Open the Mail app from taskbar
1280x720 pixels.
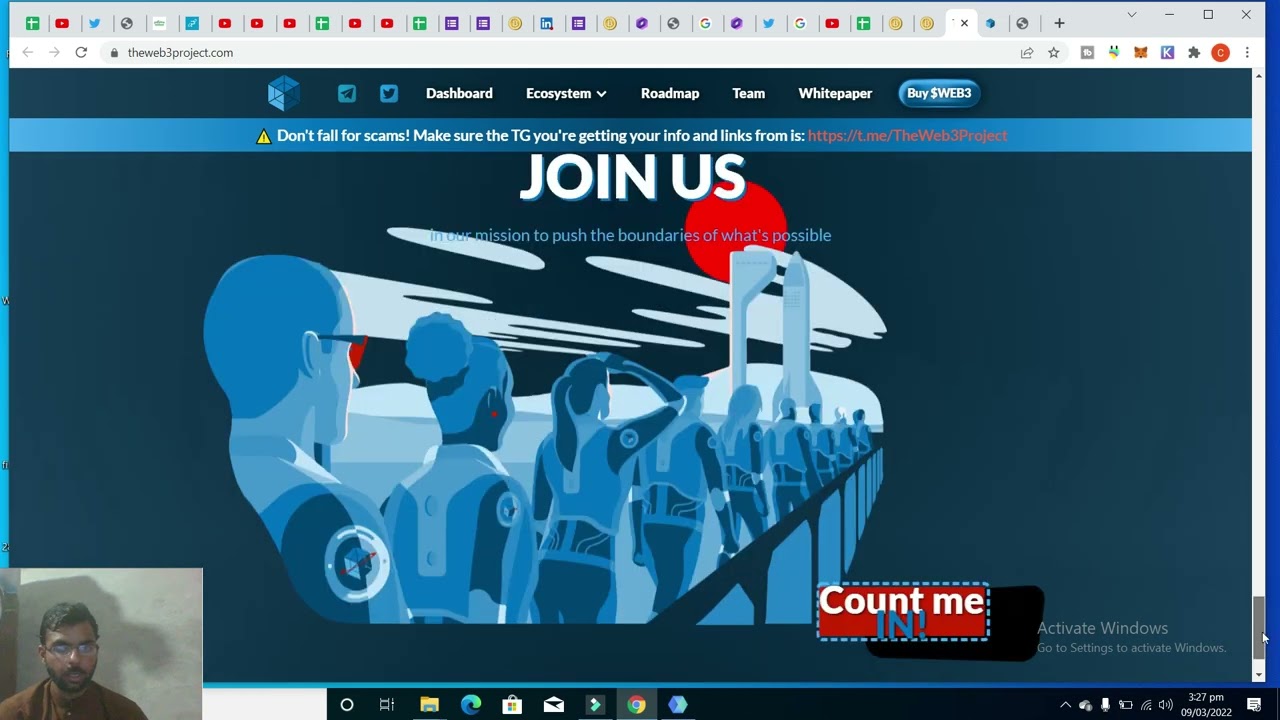pyautogui.click(x=553, y=705)
